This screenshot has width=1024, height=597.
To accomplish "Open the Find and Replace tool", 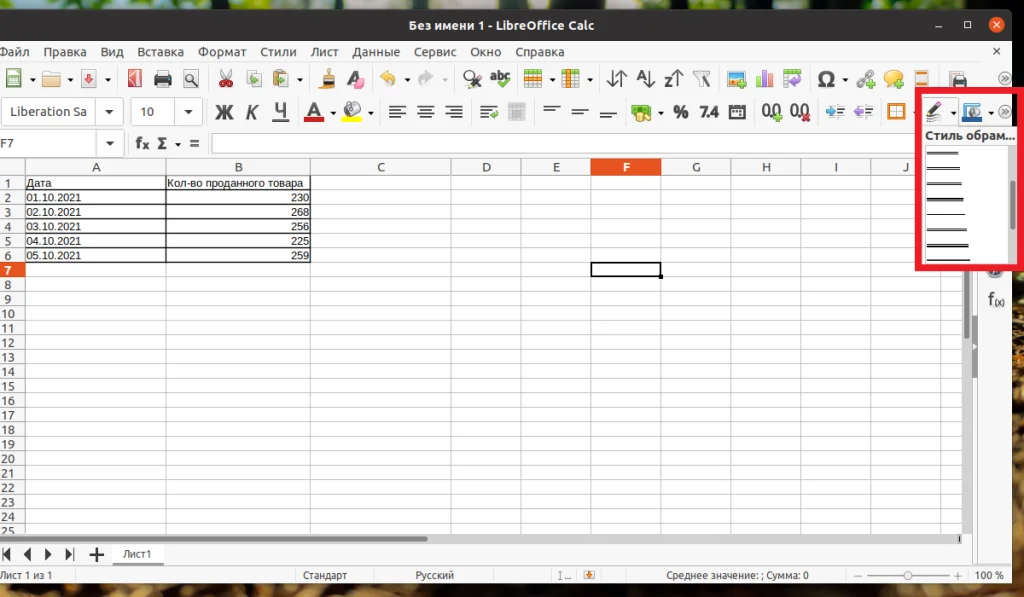I will (x=471, y=78).
